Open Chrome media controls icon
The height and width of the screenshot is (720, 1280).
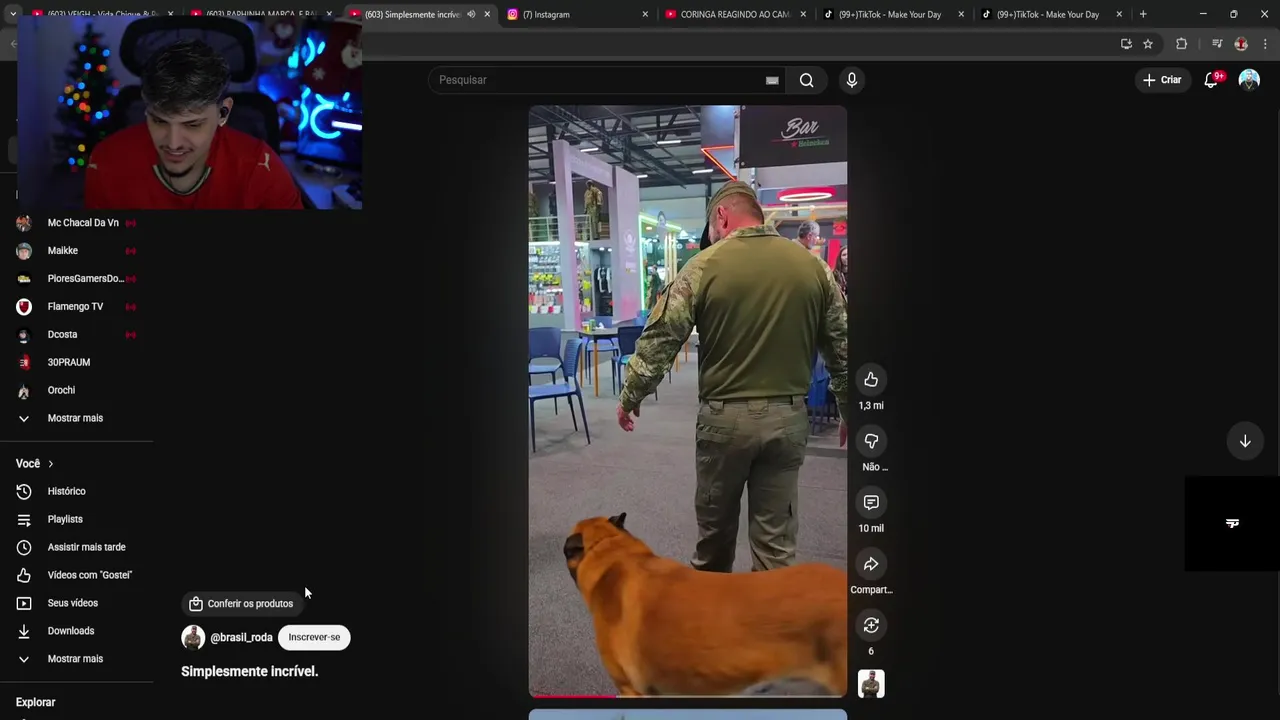[1217, 44]
